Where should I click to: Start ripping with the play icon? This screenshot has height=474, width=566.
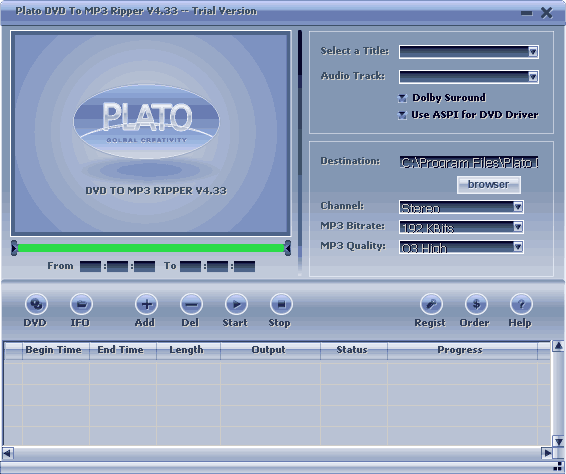point(236,304)
